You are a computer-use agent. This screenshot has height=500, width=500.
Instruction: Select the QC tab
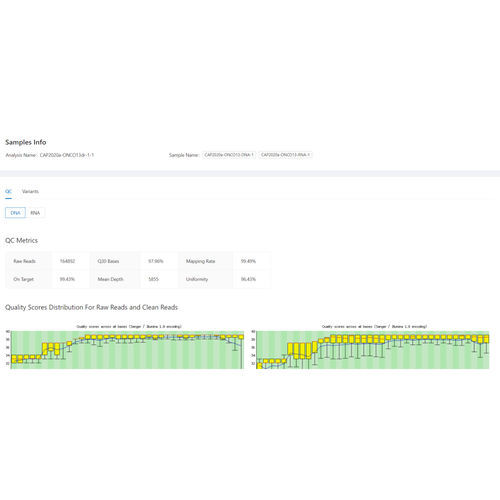tap(9, 191)
